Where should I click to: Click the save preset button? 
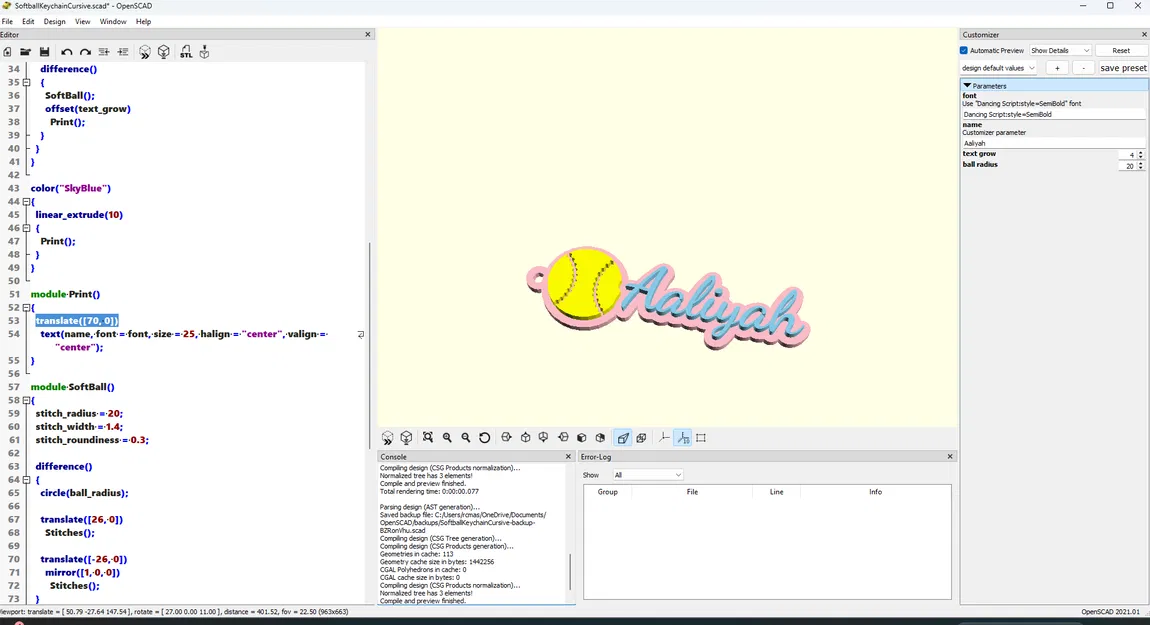coord(1123,68)
